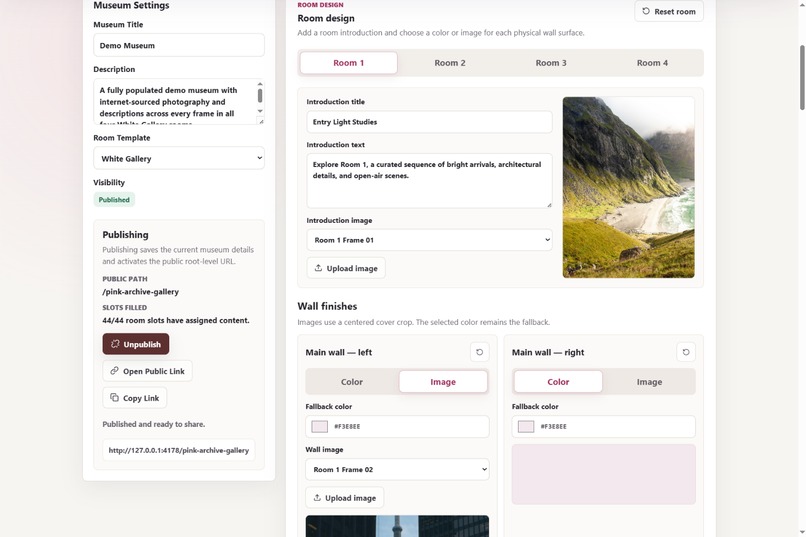Upload a wall image for left main wall
The image size is (806, 537).
pos(344,497)
